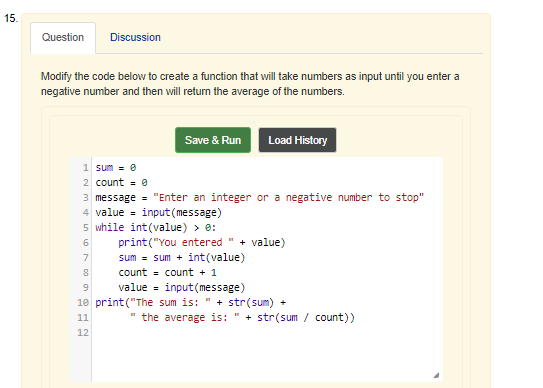Click line 9 indented 'value = input(message)'

(x=181, y=288)
